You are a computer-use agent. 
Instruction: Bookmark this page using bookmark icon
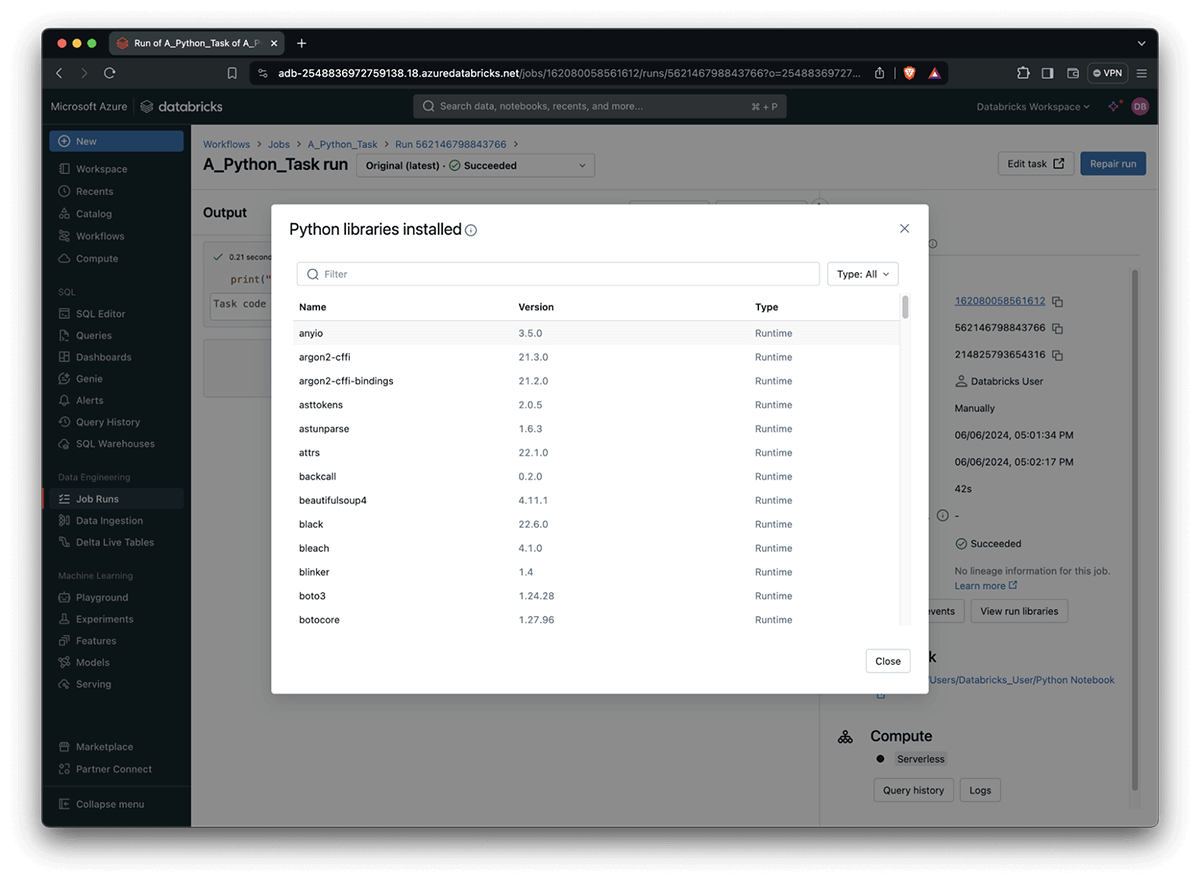[232, 73]
